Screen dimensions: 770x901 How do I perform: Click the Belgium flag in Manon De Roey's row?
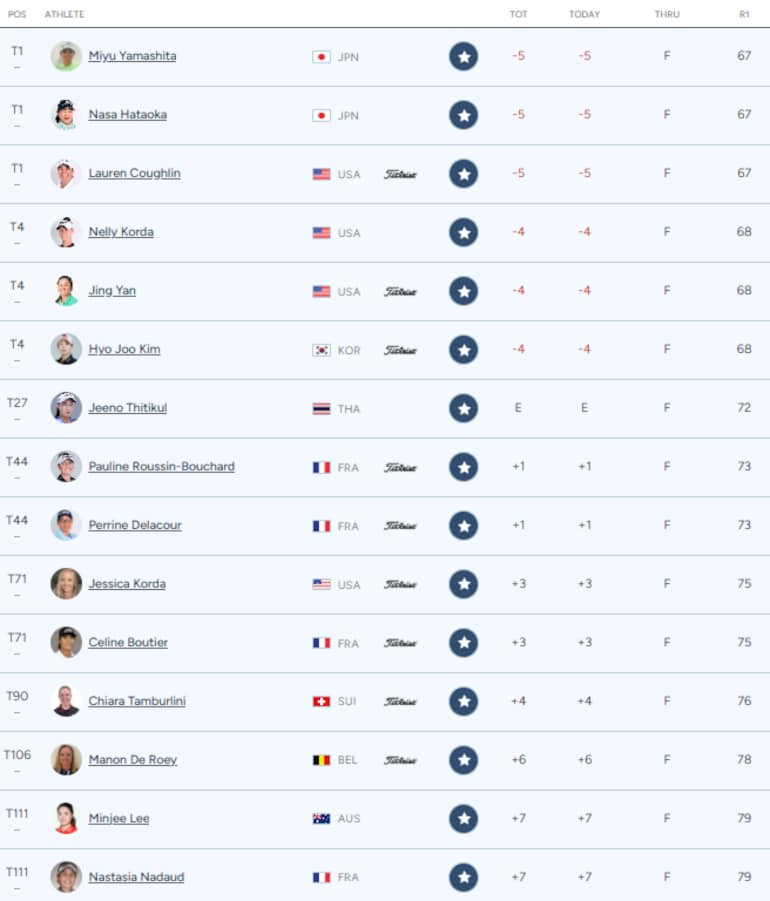pos(321,760)
